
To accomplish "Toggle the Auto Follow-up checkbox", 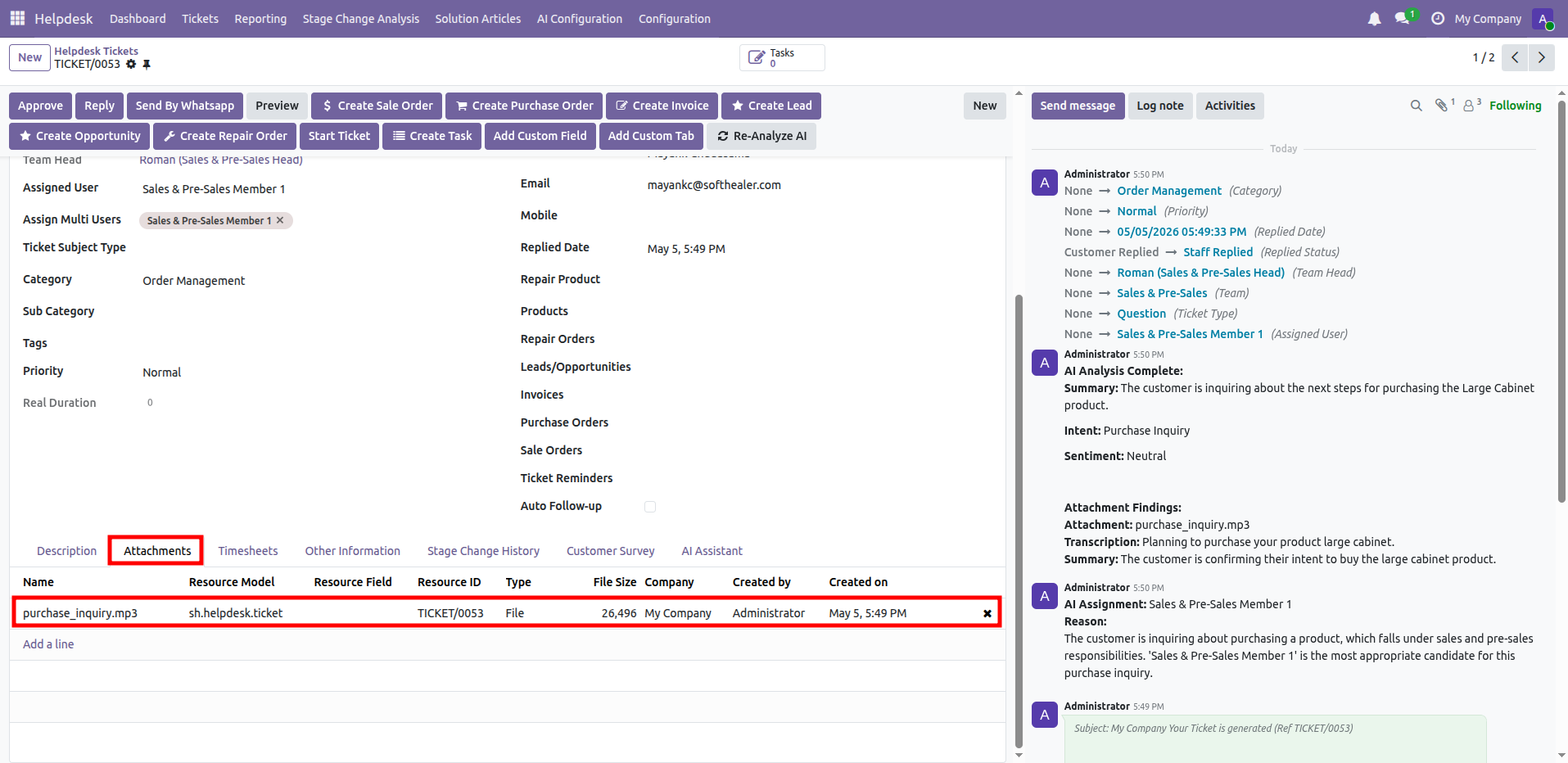I will [650, 507].
